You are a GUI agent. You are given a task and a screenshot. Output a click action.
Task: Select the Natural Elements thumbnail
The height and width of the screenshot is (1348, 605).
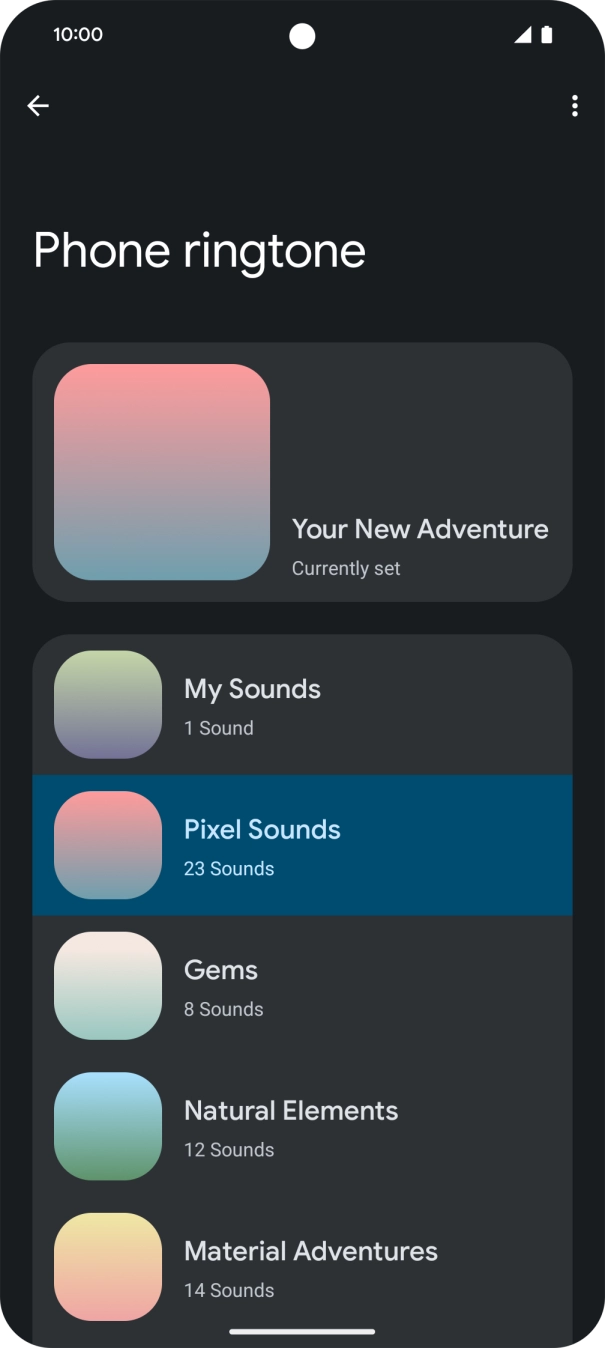107,1126
